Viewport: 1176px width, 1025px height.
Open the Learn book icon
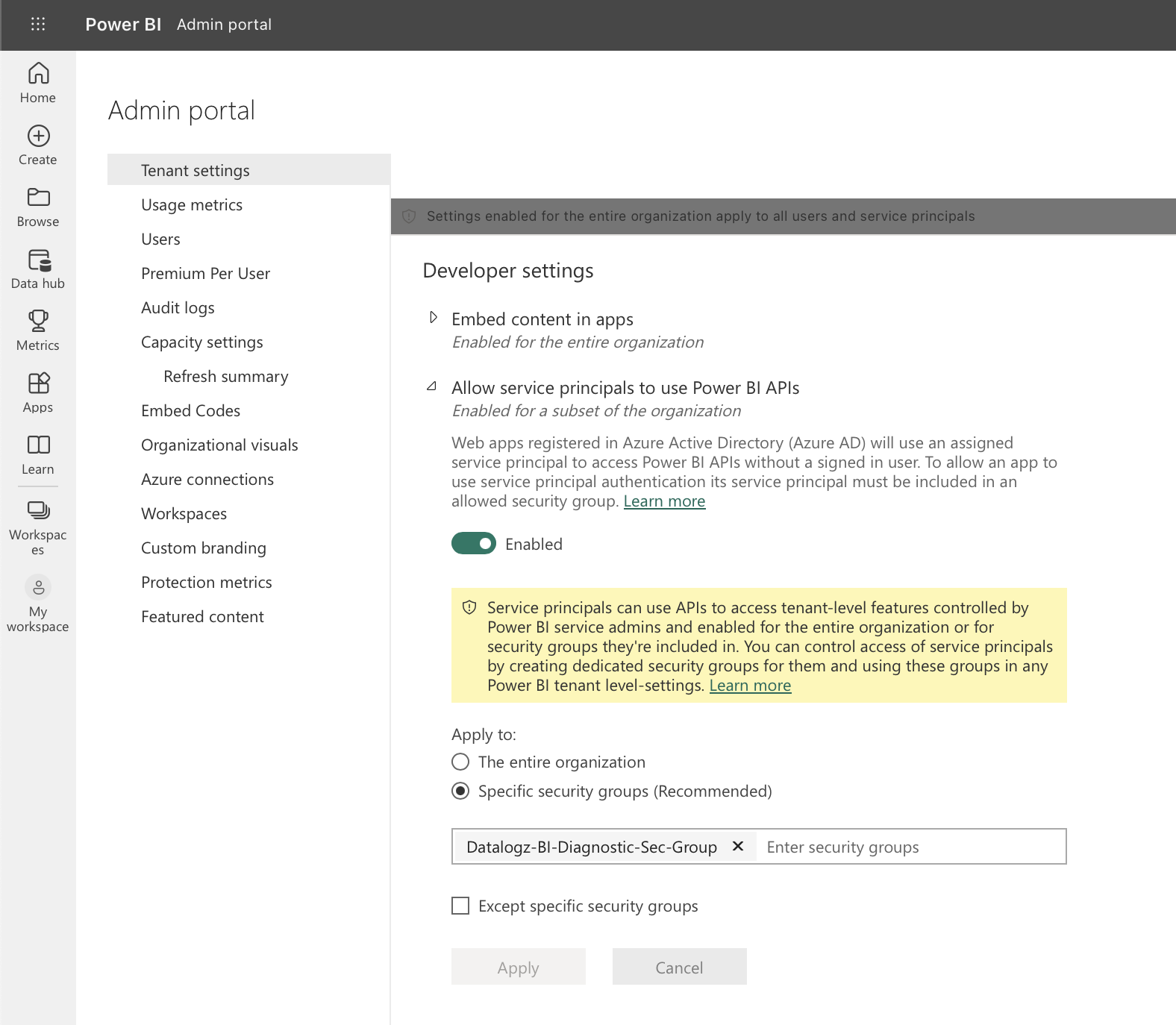(38, 445)
